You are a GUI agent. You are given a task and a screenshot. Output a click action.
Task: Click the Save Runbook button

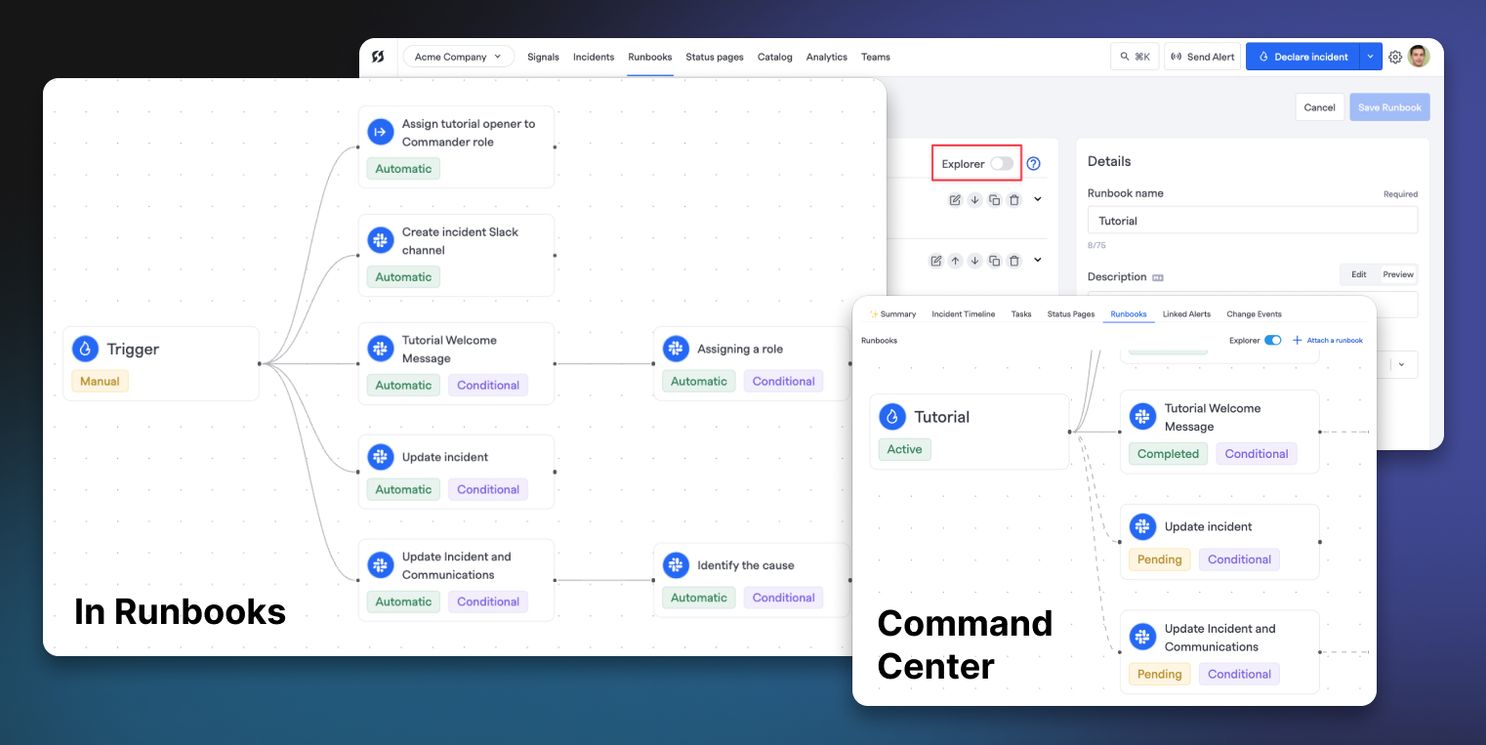1389,107
